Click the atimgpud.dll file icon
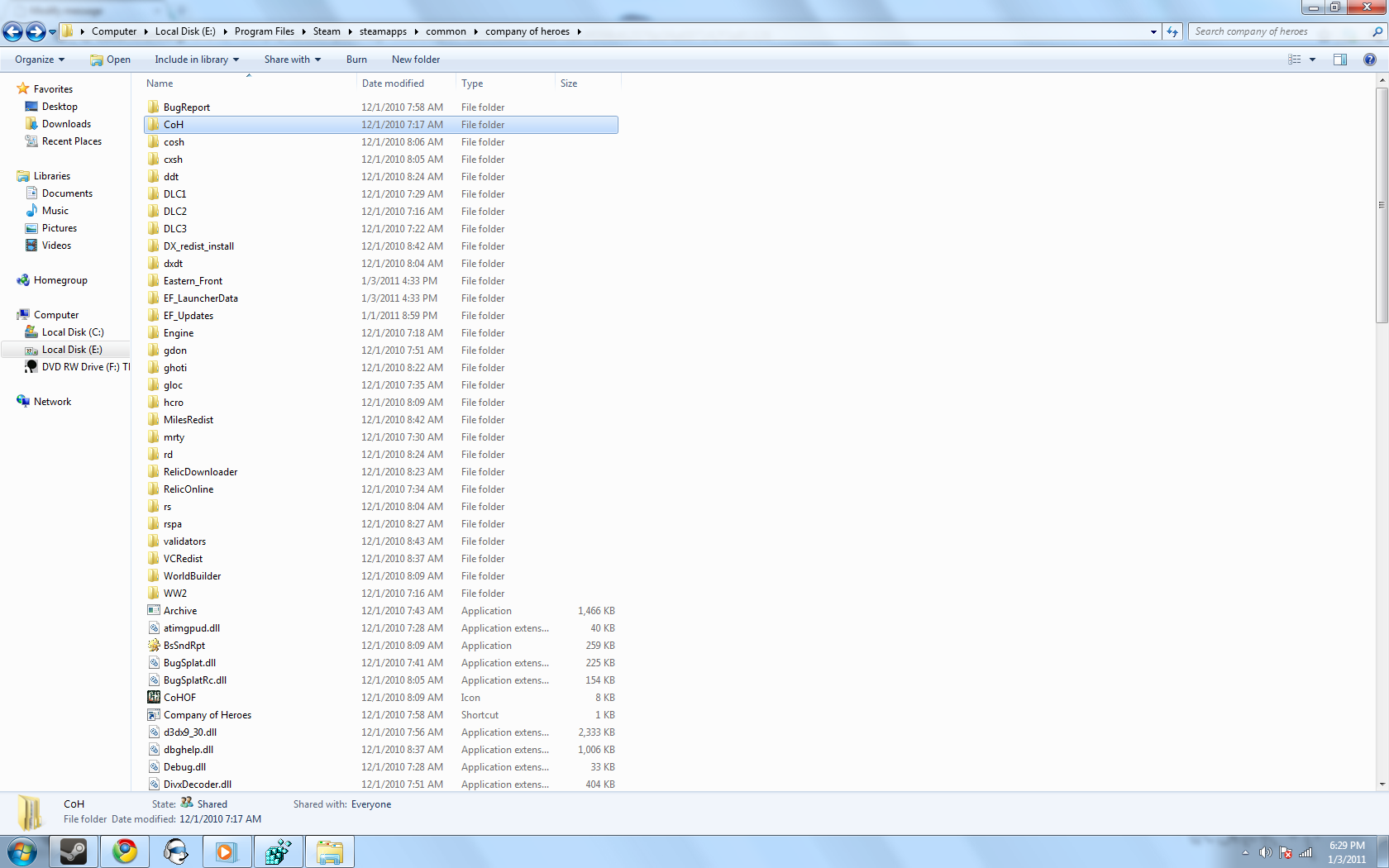1389x868 pixels. pyautogui.click(x=154, y=627)
